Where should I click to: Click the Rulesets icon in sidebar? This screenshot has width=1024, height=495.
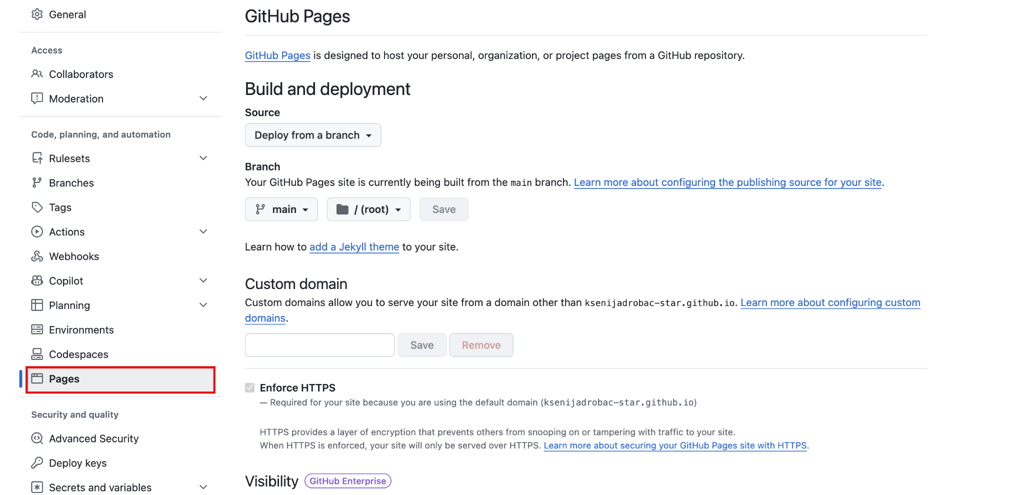(37, 159)
